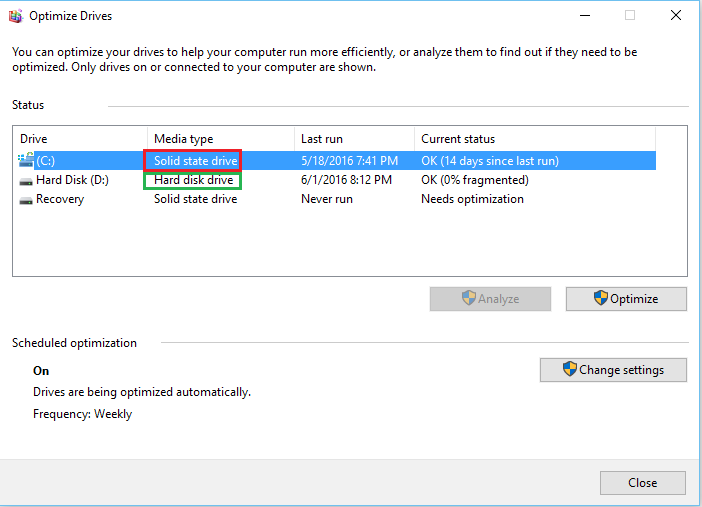Click the shield icon on Change settings button
The height and width of the screenshot is (507, 702).
point(569,369)
